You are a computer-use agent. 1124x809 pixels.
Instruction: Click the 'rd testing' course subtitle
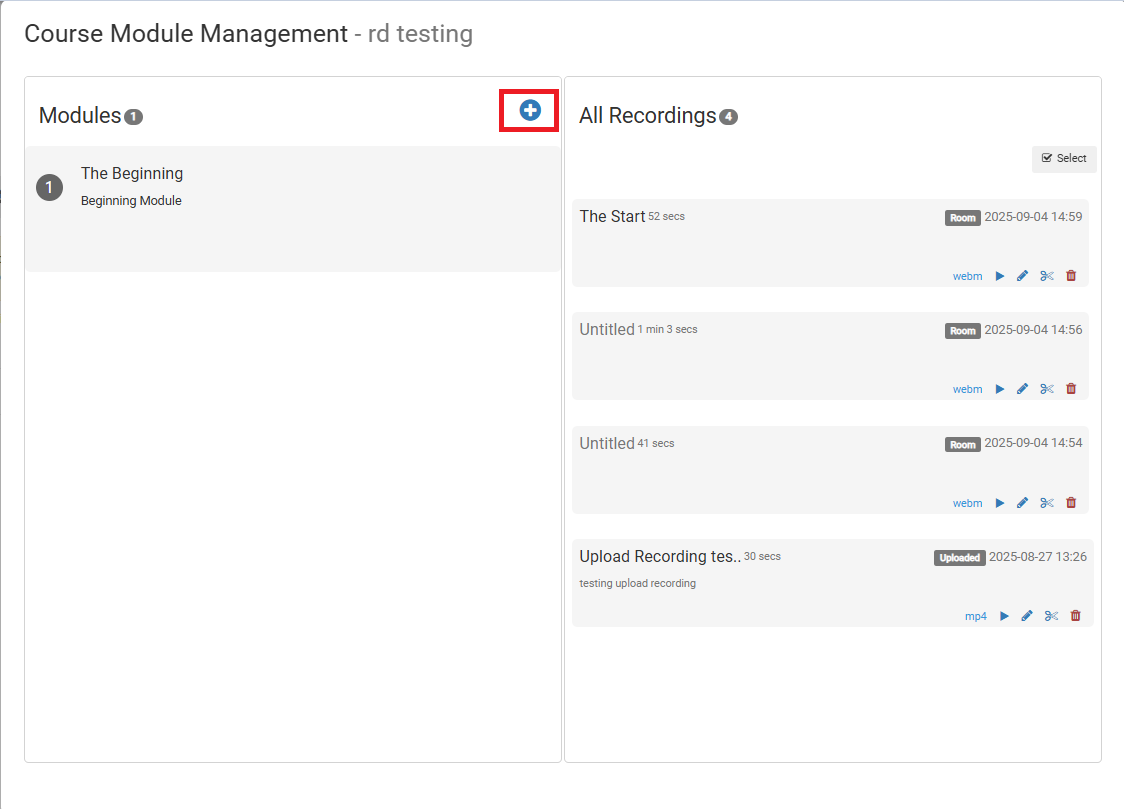point(420,34)
